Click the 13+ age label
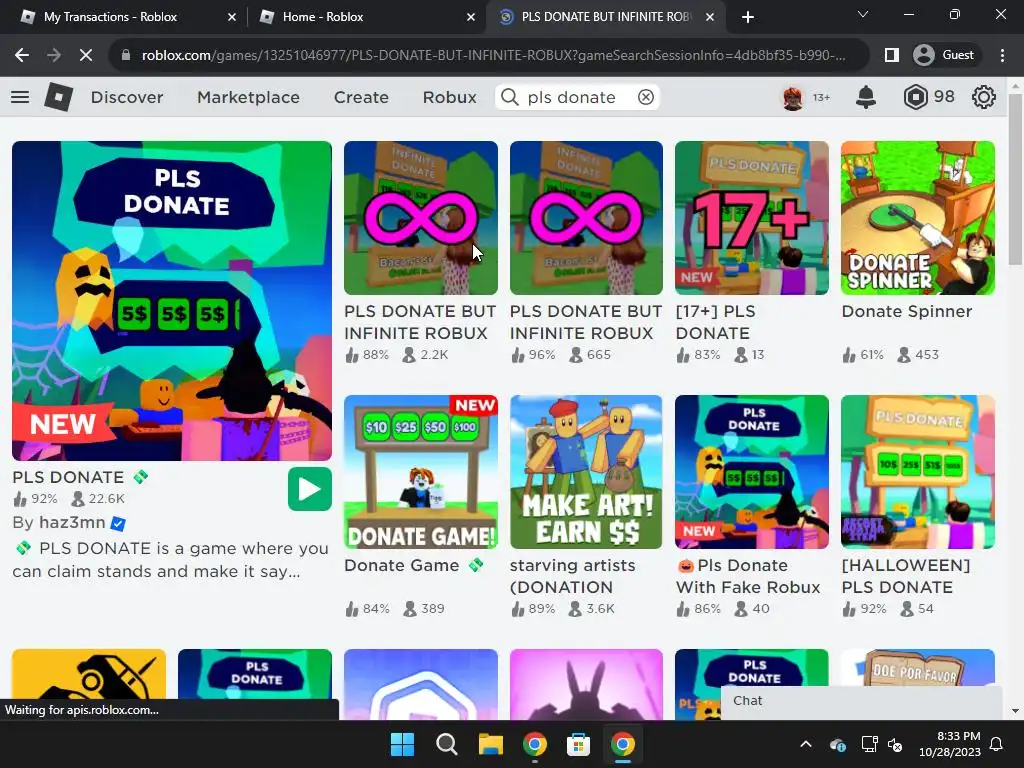 click(822, 98)
